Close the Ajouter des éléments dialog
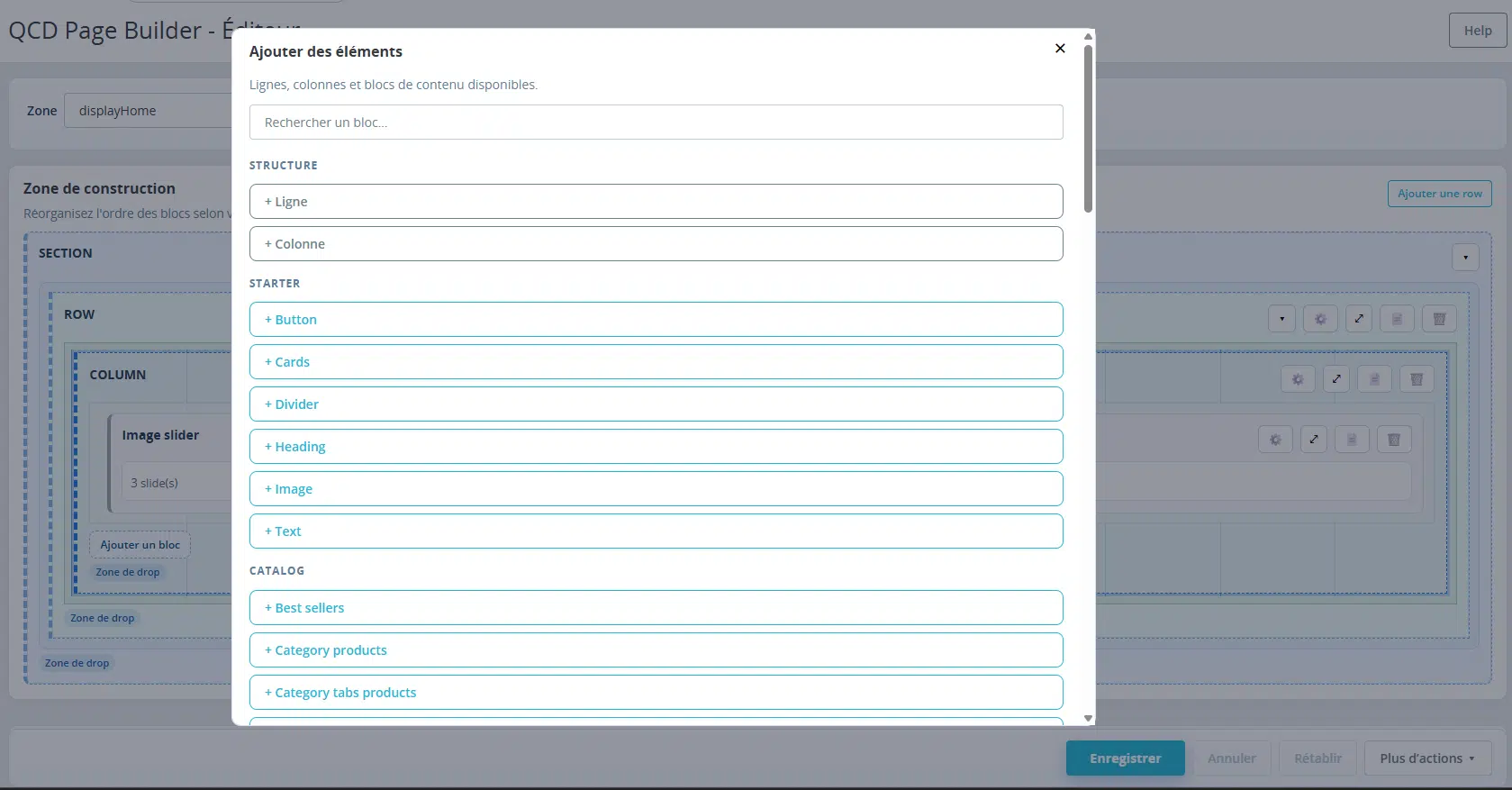 pos(1060,49)
